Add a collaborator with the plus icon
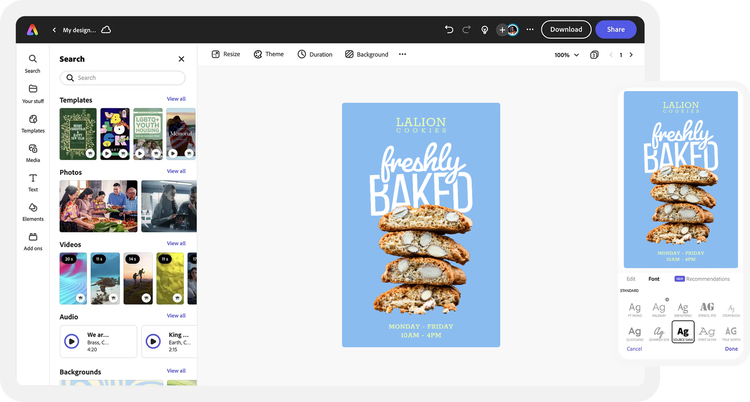750x402 pixels. pyautogui.click(x=502, y=30)
